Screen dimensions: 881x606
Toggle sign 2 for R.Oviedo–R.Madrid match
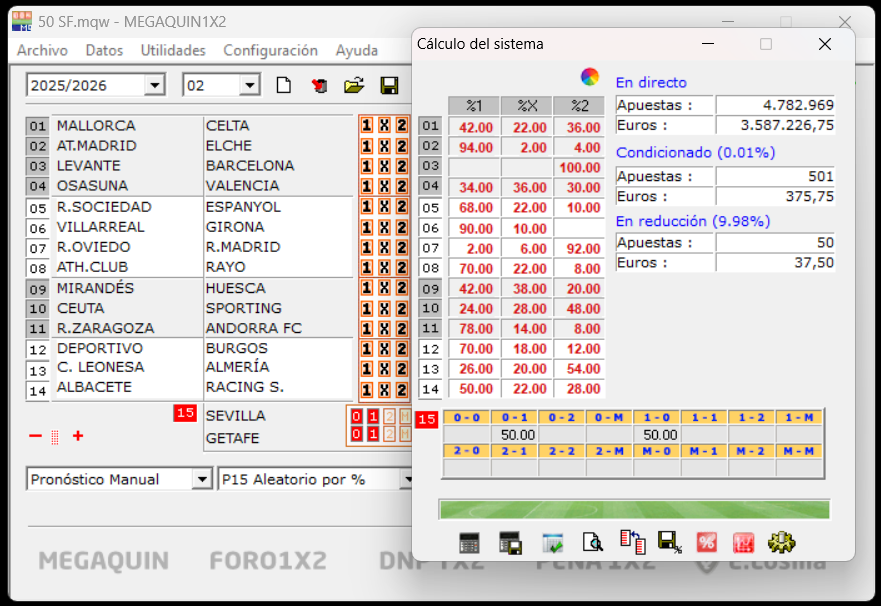(402, 247)
